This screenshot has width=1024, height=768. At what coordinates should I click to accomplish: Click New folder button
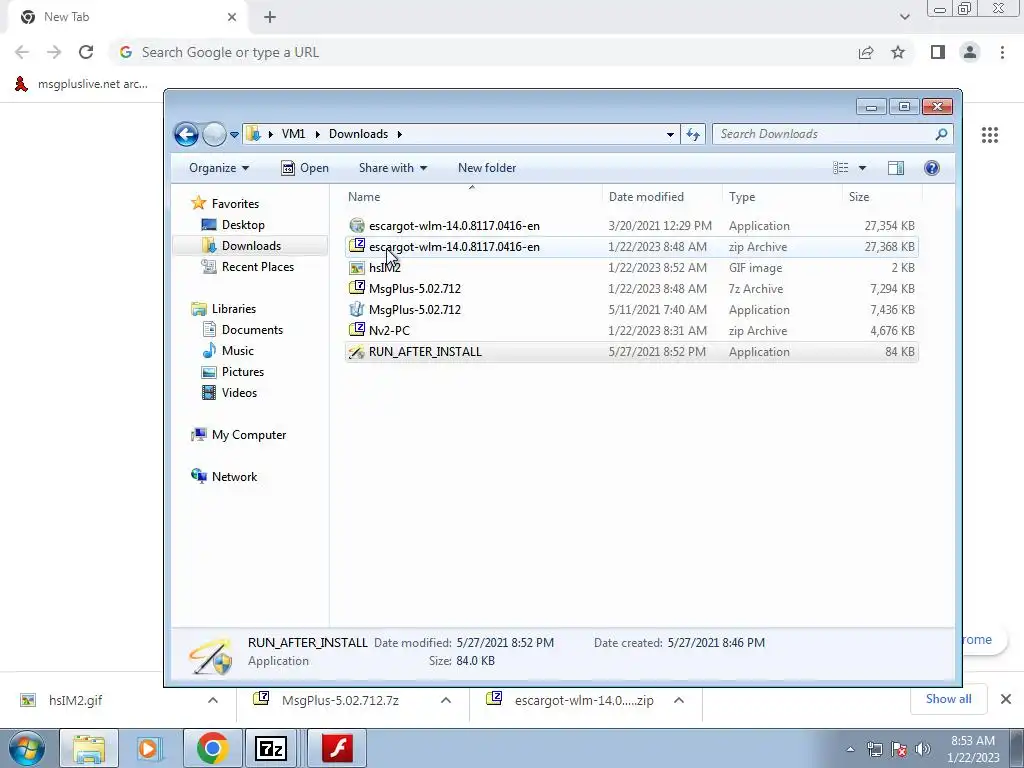pos(487,168)
